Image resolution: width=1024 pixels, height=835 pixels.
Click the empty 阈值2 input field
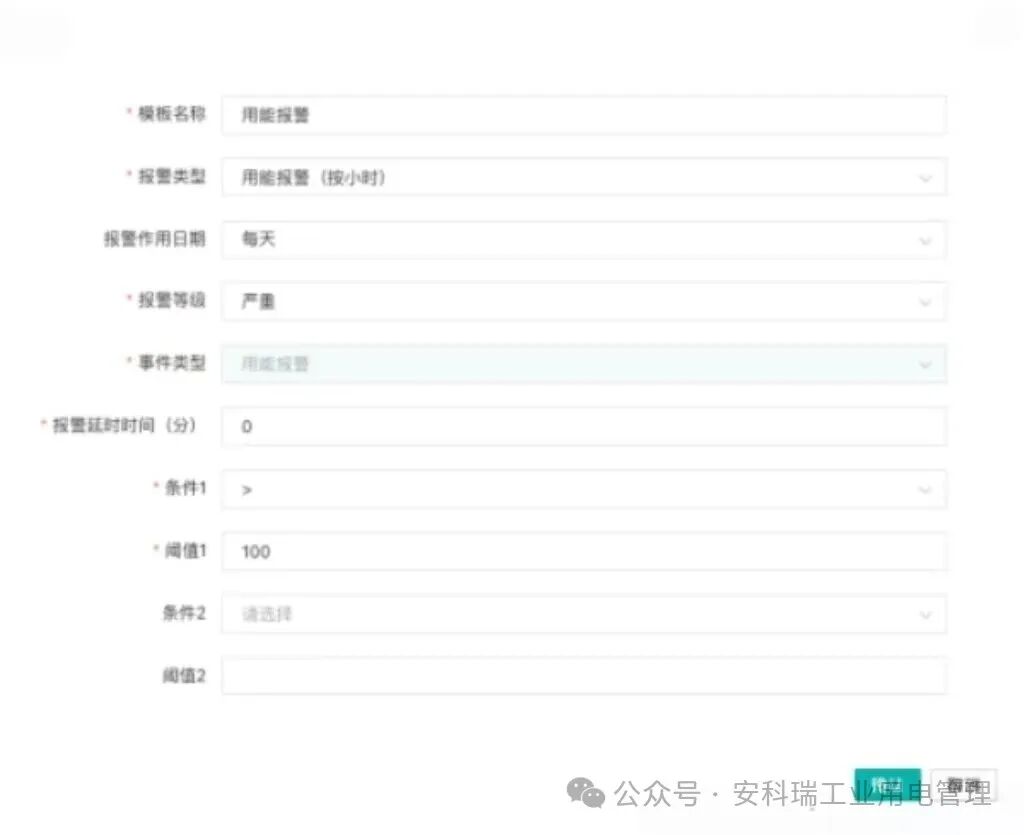point(584,676)
